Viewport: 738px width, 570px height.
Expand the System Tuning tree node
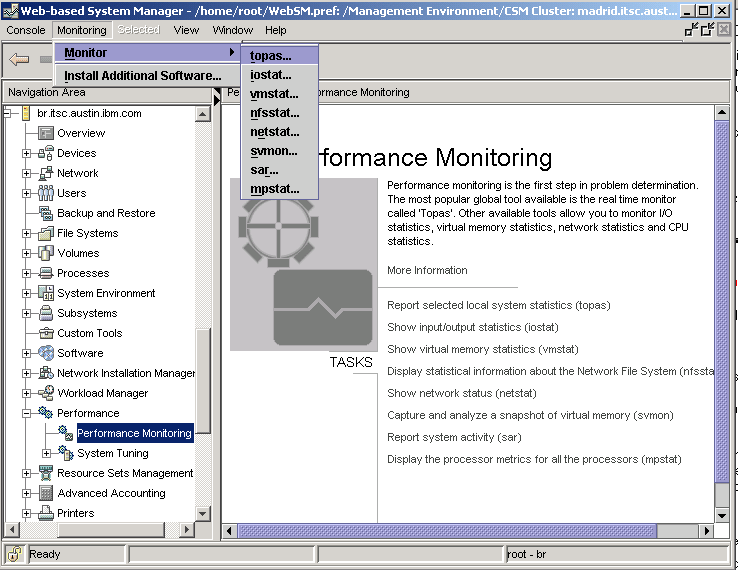46,453
